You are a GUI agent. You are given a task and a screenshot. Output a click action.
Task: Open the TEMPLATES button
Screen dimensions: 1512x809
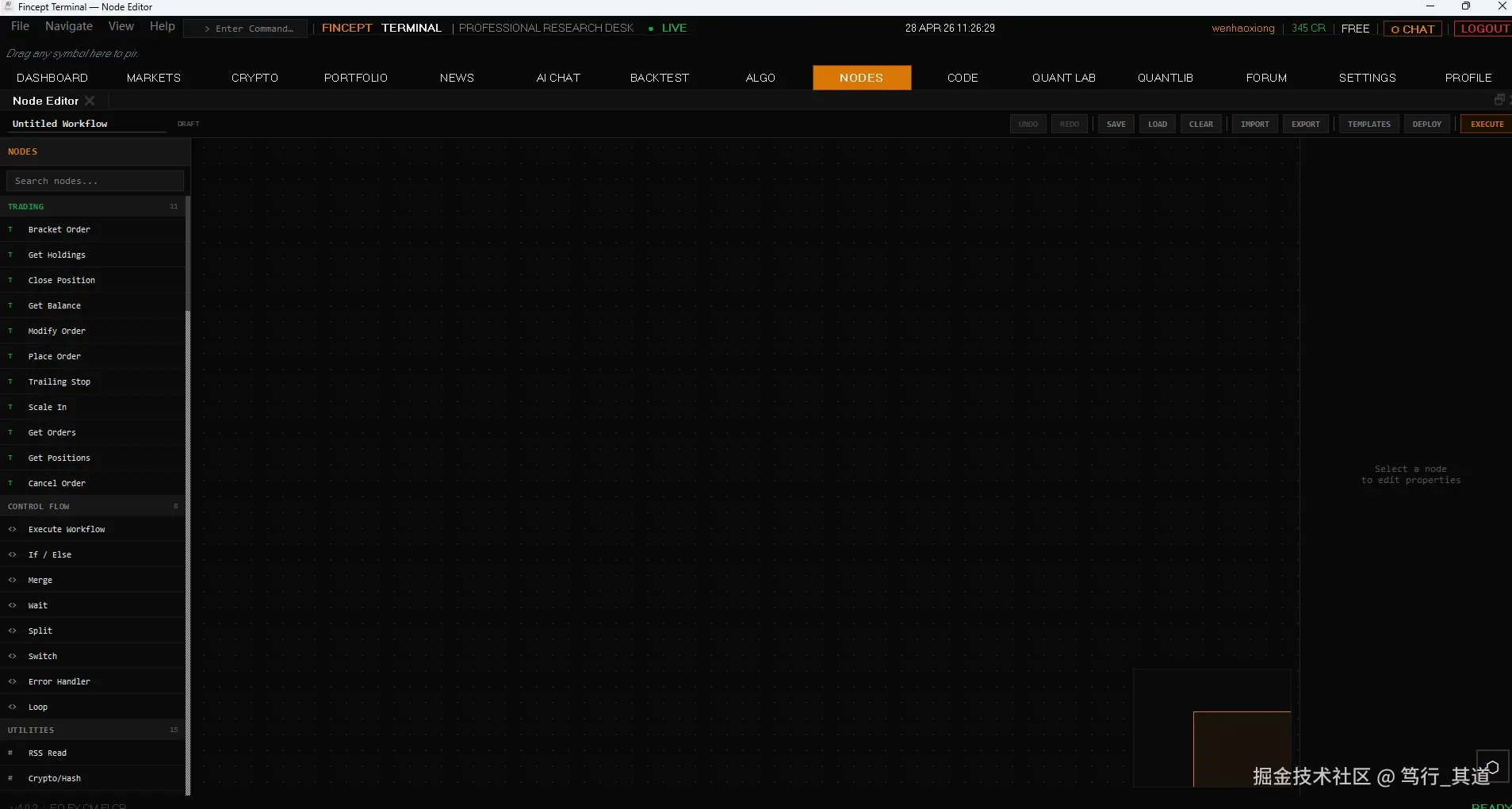click(1369, 125)
